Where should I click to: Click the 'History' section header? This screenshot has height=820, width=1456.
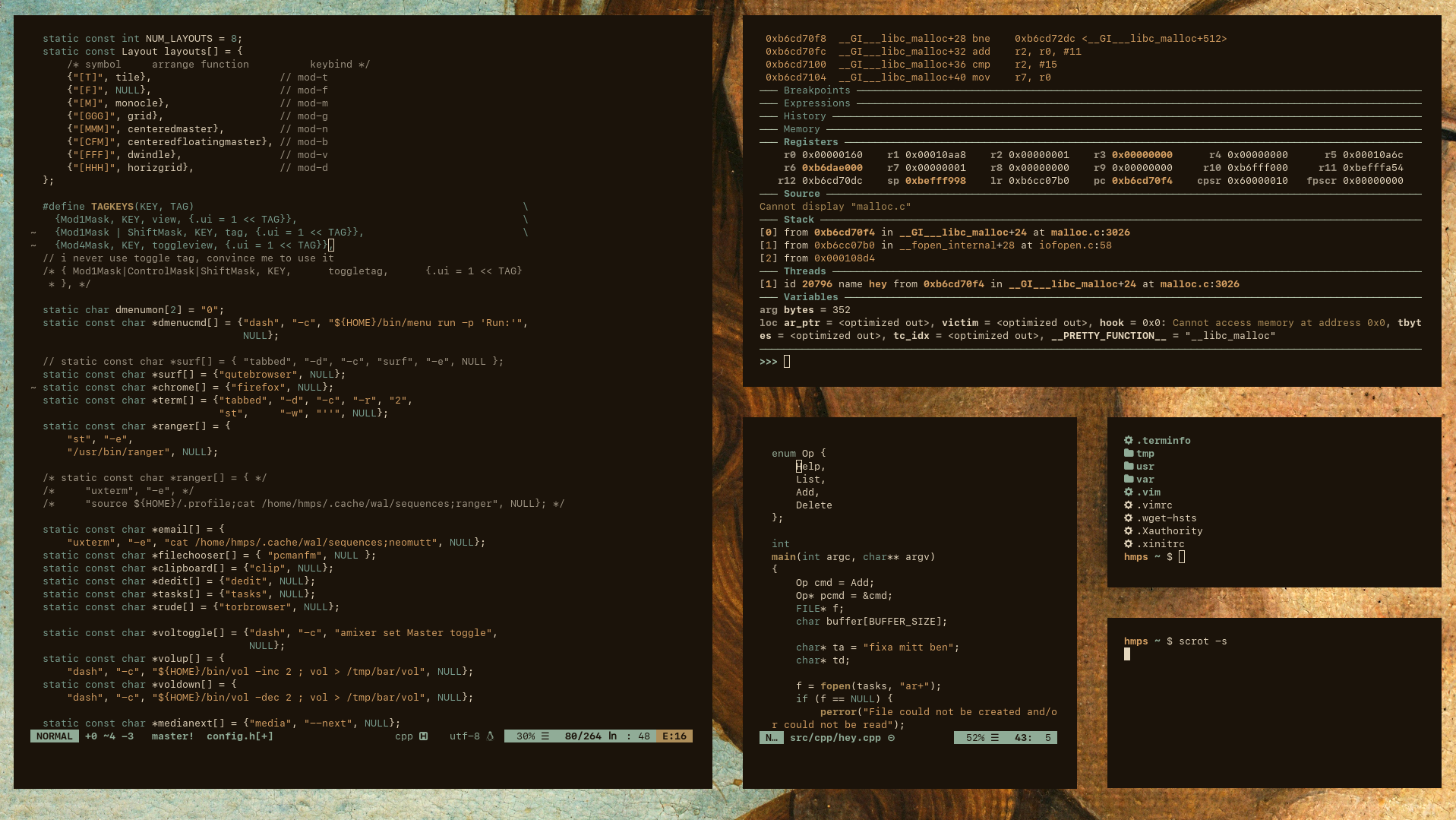tap(804, 116)
